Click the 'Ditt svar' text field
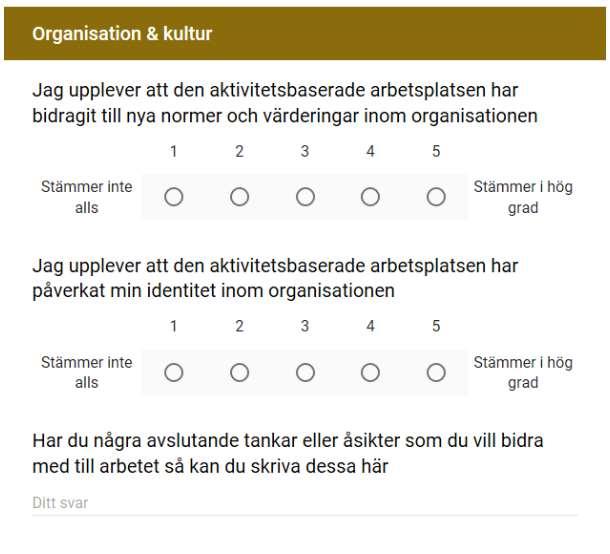The width and height of the screenshot is (610, 554). [305, 504]
